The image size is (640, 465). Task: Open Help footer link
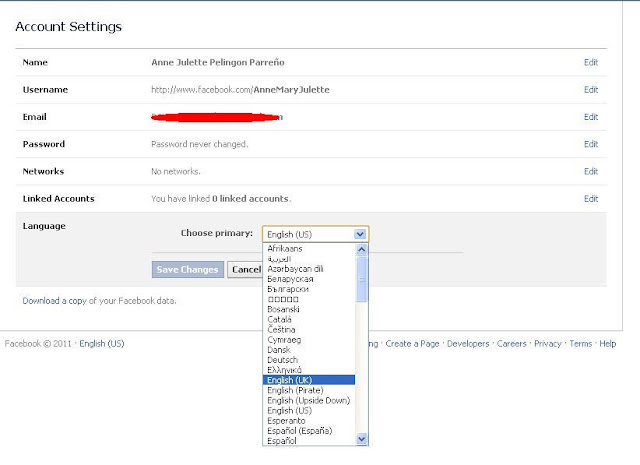click(607, 344)
